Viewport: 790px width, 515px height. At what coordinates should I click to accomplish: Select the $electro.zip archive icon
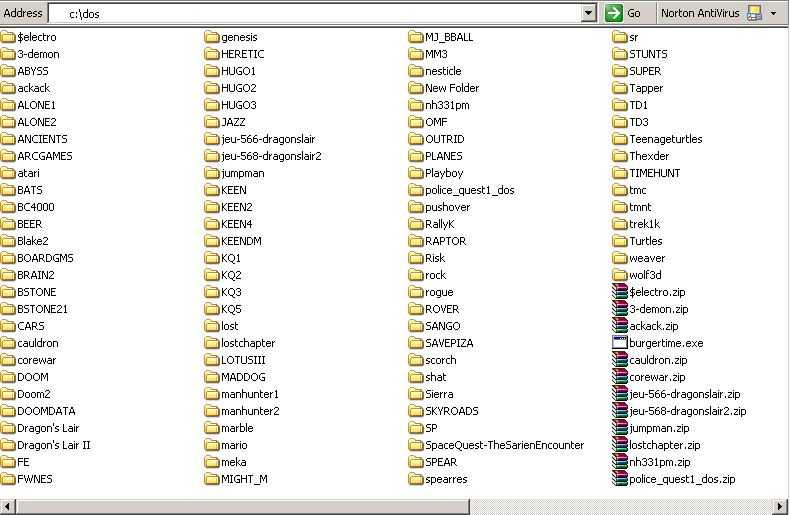point(620,292)
